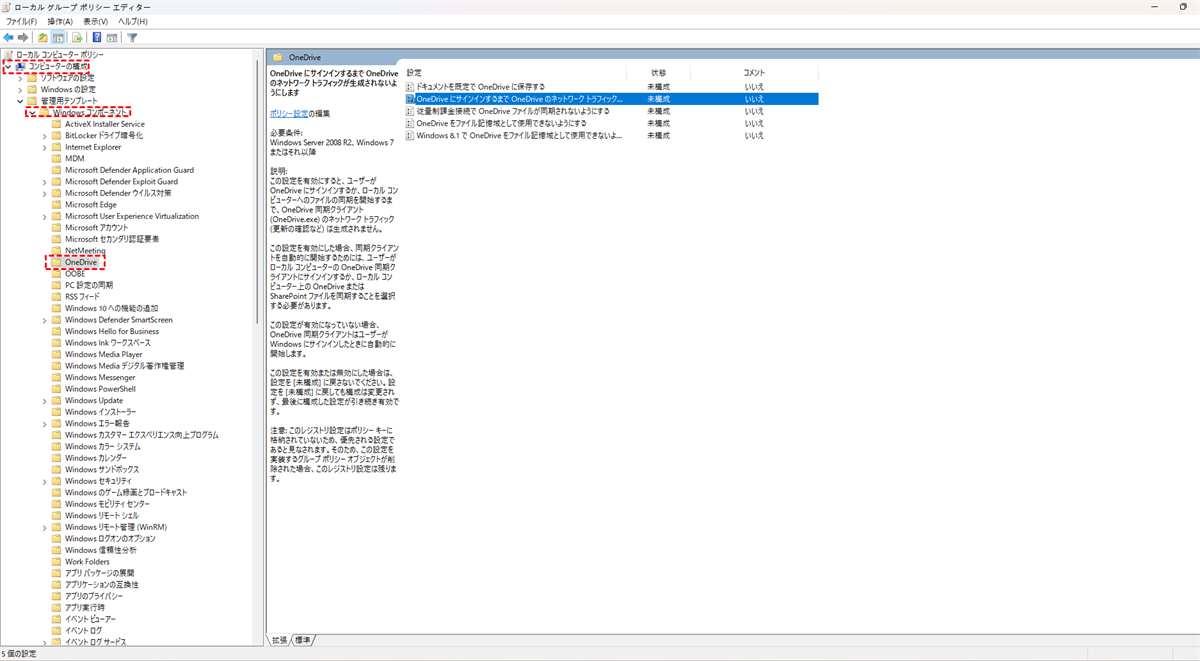Select the PC 設定の同期 folder
Image resolution: width=1200 pixels, height=661 pixels.
(89, 285)
